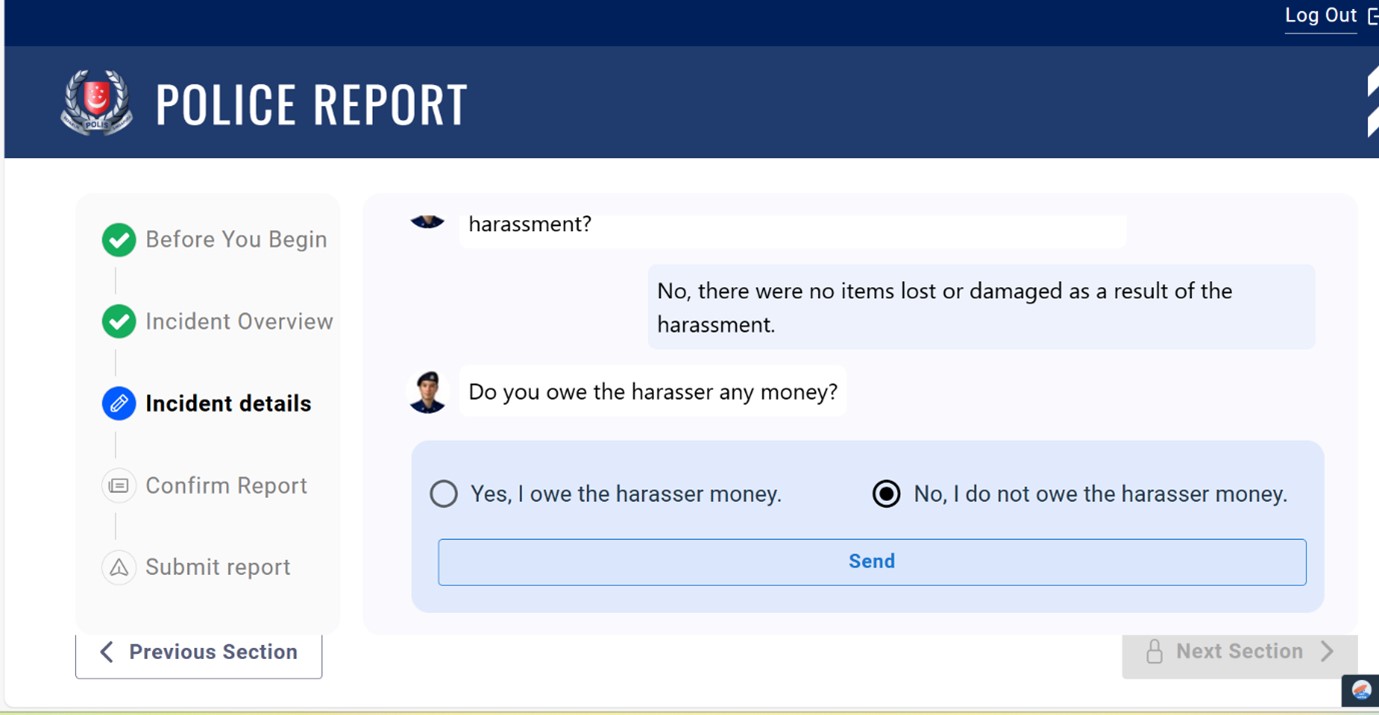
Task: Open the Incident details step in the sidebar
Action: point(226,403)
